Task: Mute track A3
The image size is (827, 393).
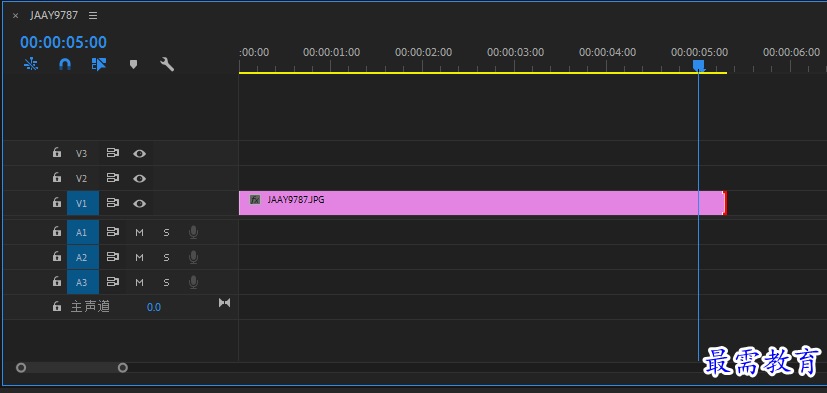Action: [x=139, y=282]
